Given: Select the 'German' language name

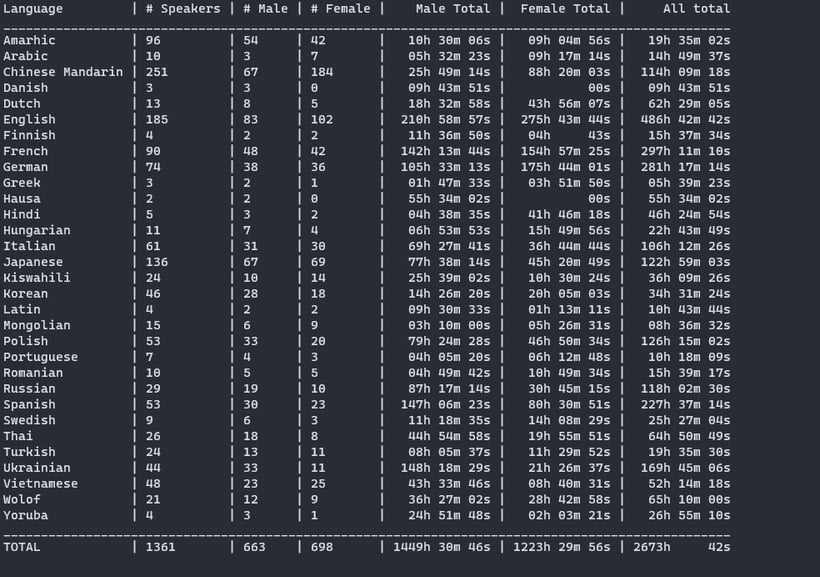Looking at the screenshot, I should point(26,167).
